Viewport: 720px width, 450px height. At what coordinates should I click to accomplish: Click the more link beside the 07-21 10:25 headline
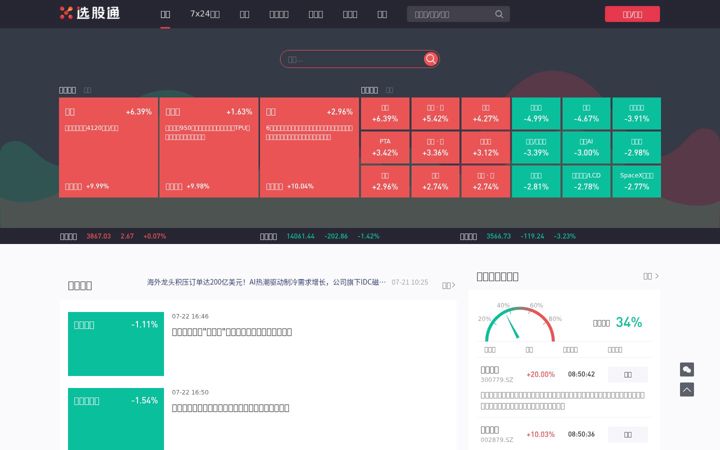click(x=448, y=285)
